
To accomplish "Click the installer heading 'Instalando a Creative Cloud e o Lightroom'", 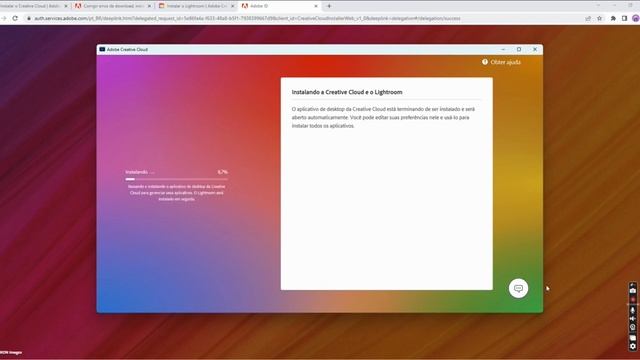I will click(347, 92).
